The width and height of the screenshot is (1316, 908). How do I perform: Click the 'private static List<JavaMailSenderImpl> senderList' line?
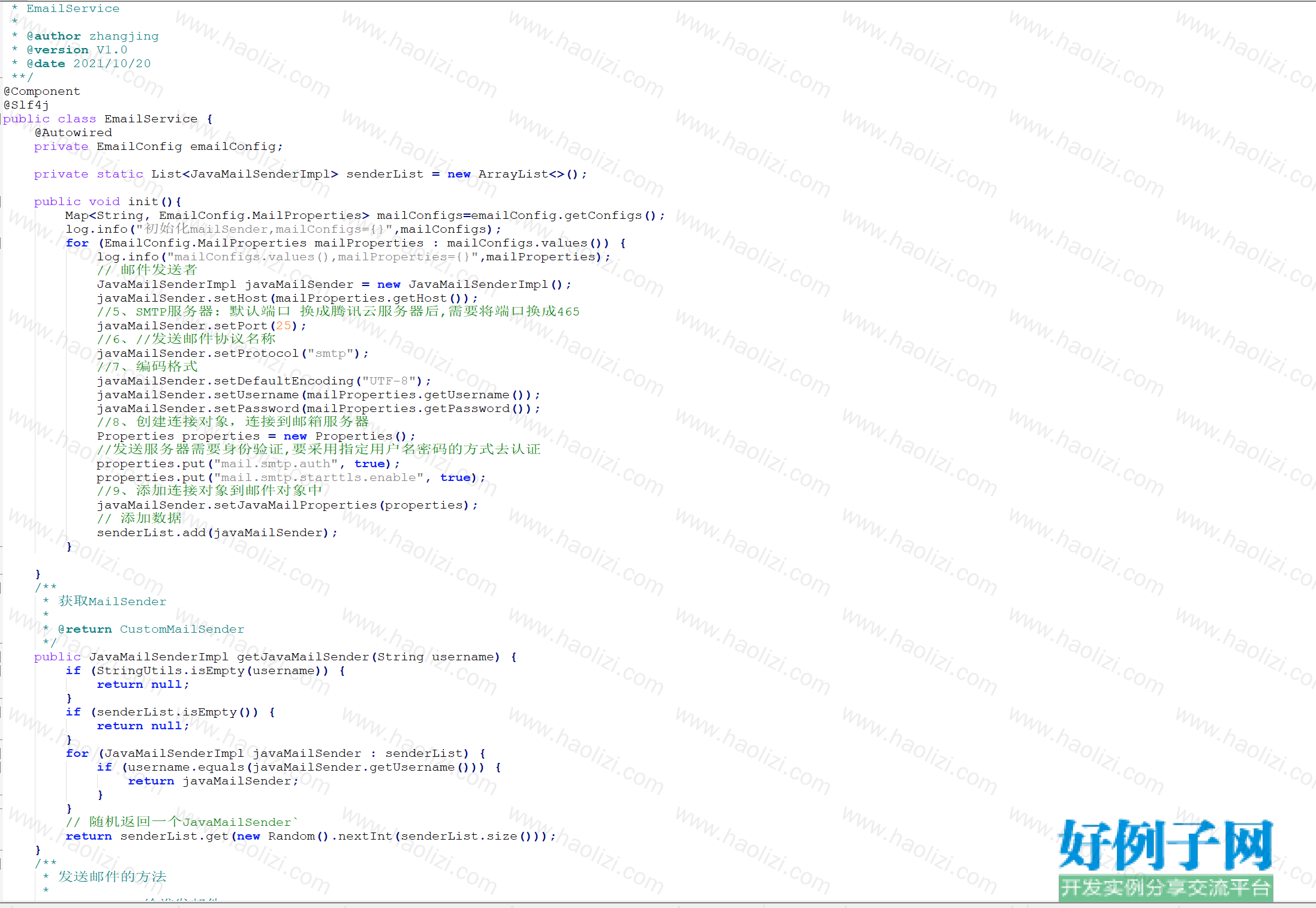point(310,174)
